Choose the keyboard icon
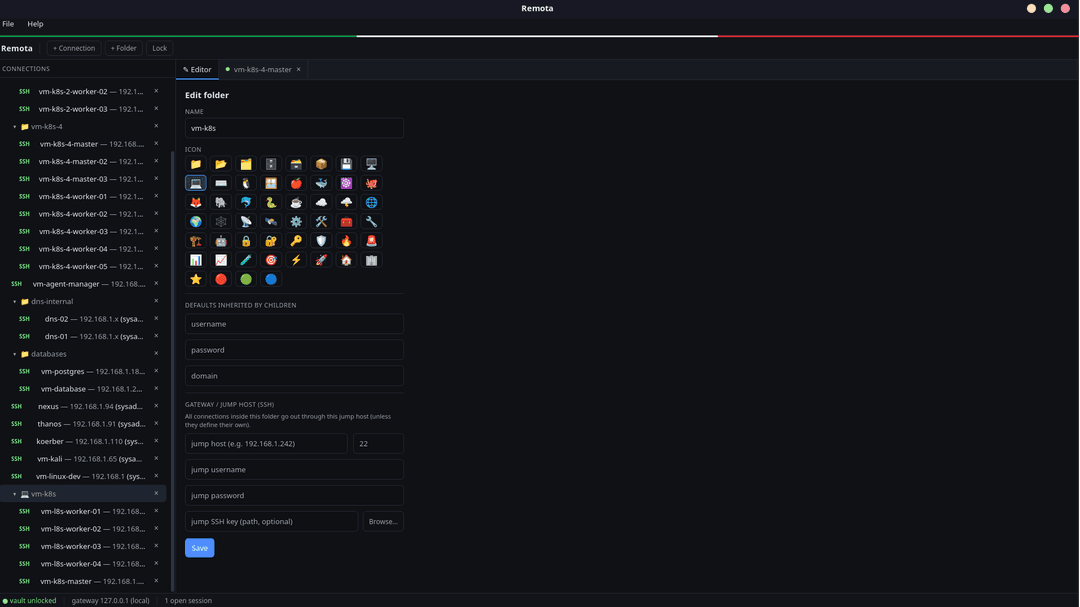 (x=220, y=183)
